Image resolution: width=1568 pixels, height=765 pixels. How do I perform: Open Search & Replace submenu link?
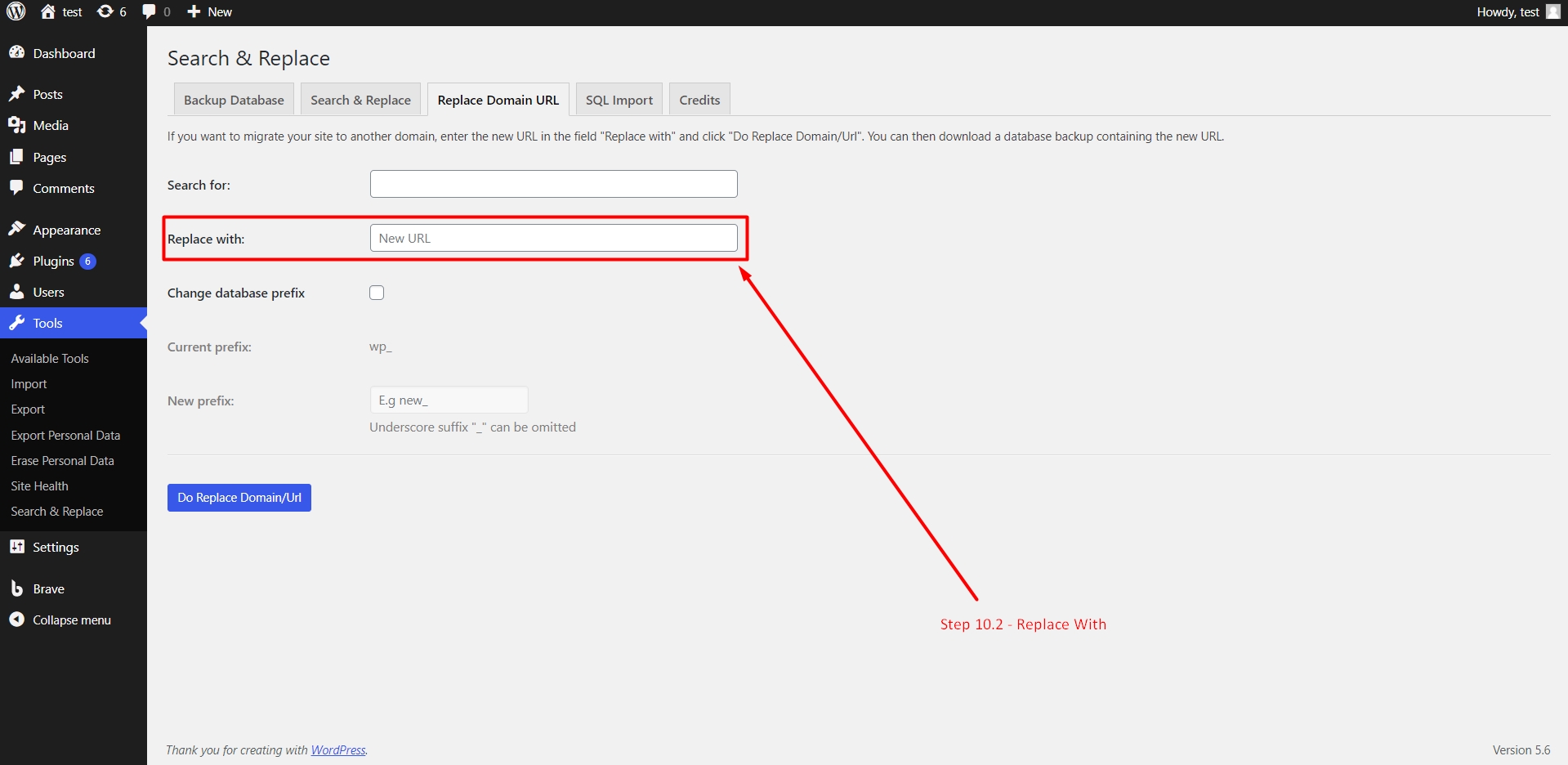pyautogui.click(x=57, y=511)
